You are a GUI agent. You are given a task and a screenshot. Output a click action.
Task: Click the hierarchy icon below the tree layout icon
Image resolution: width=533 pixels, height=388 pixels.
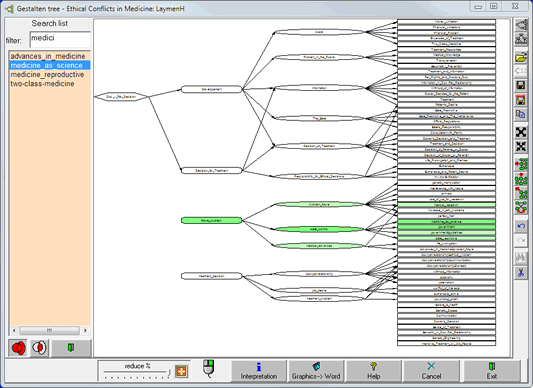(520, 39)
